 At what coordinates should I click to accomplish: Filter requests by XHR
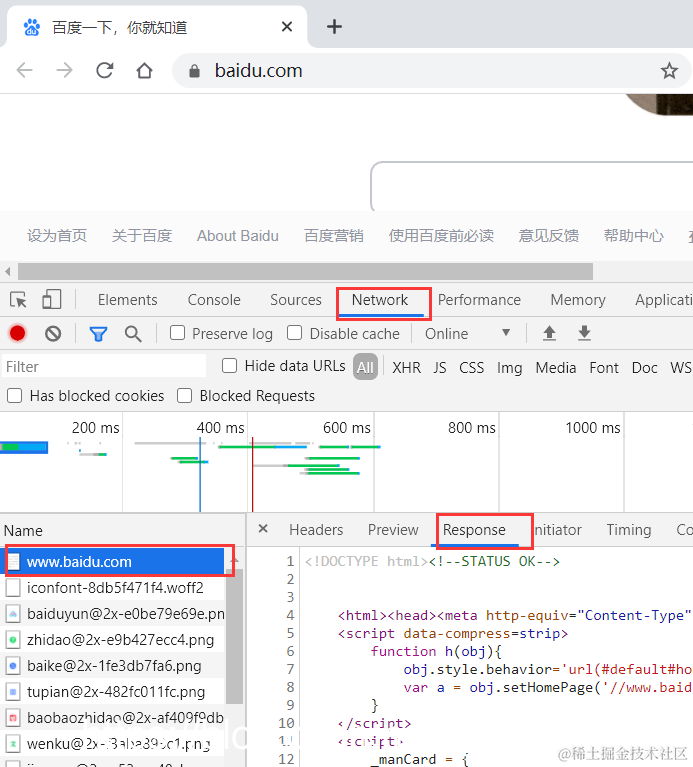[406, 367]
